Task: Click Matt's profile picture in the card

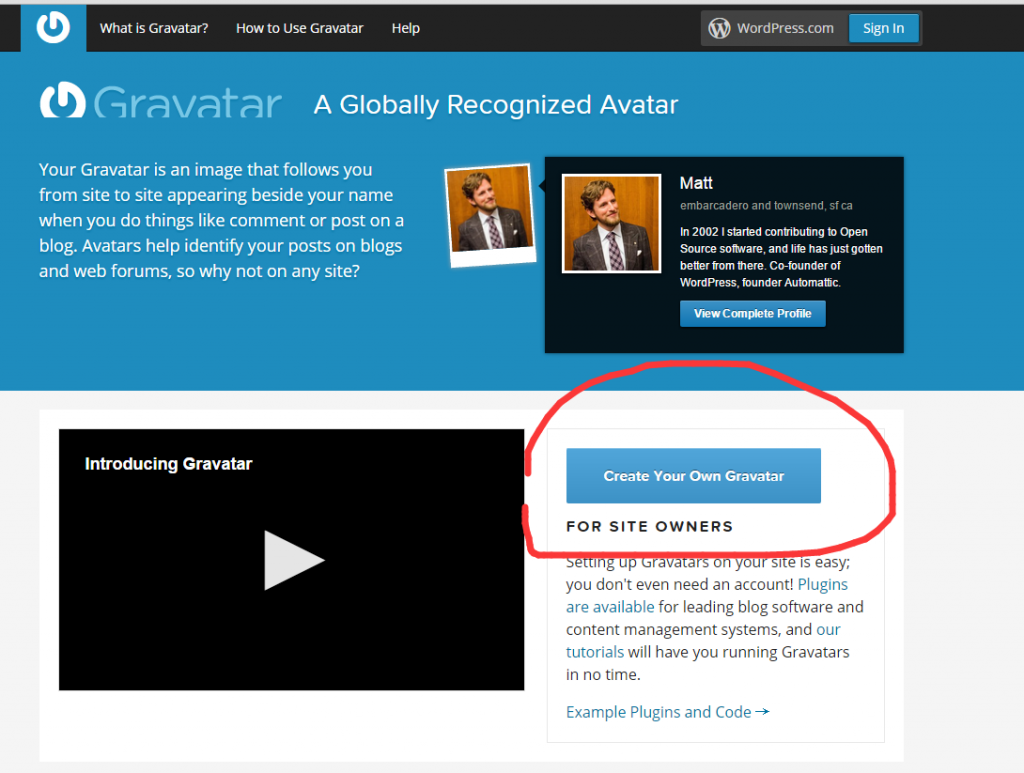Action: click(x=611, y=223)
